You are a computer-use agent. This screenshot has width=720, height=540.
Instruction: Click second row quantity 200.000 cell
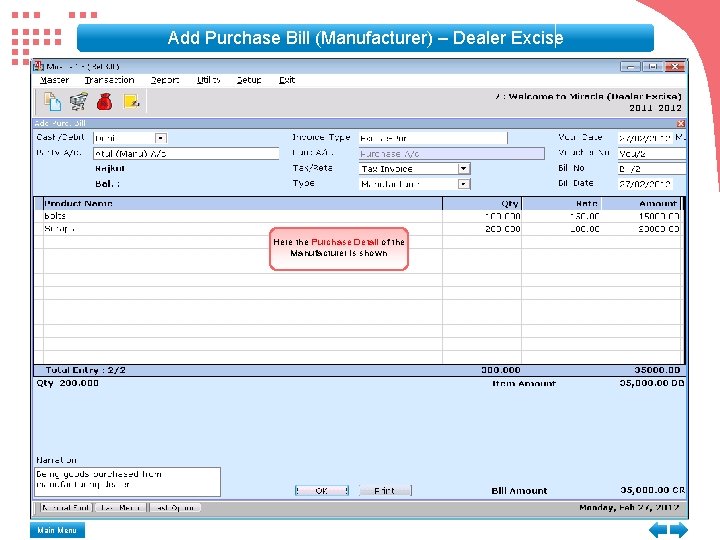click(x=482, y=229)
